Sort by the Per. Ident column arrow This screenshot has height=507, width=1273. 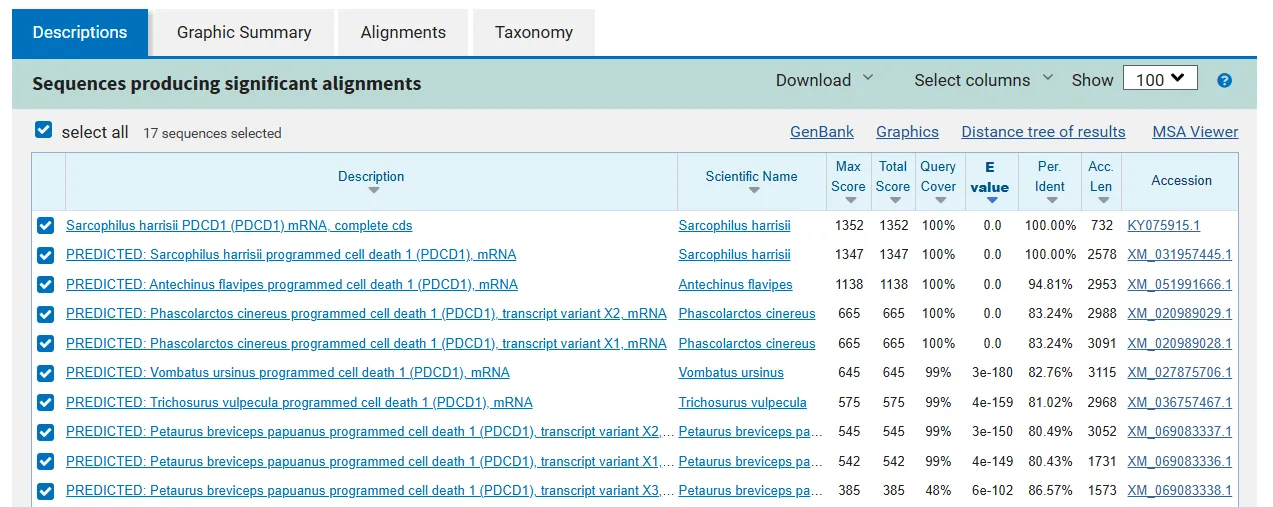[x=1051, y=200]
